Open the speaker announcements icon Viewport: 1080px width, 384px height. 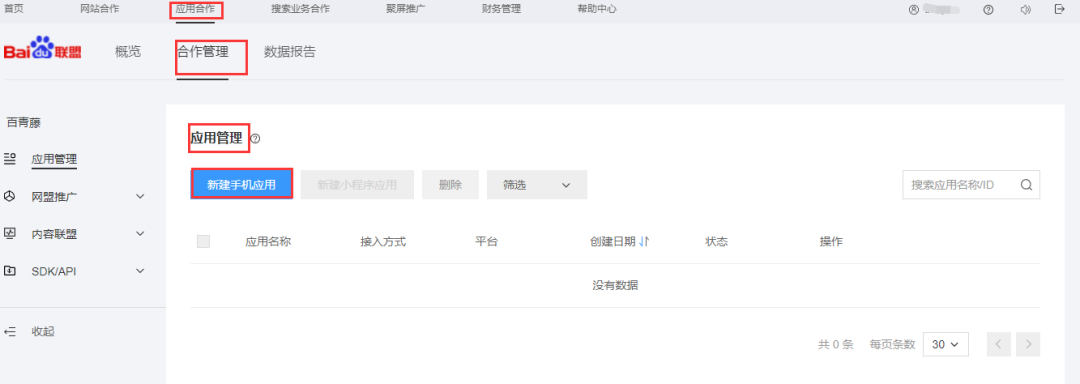click(x=1026, y=10)
